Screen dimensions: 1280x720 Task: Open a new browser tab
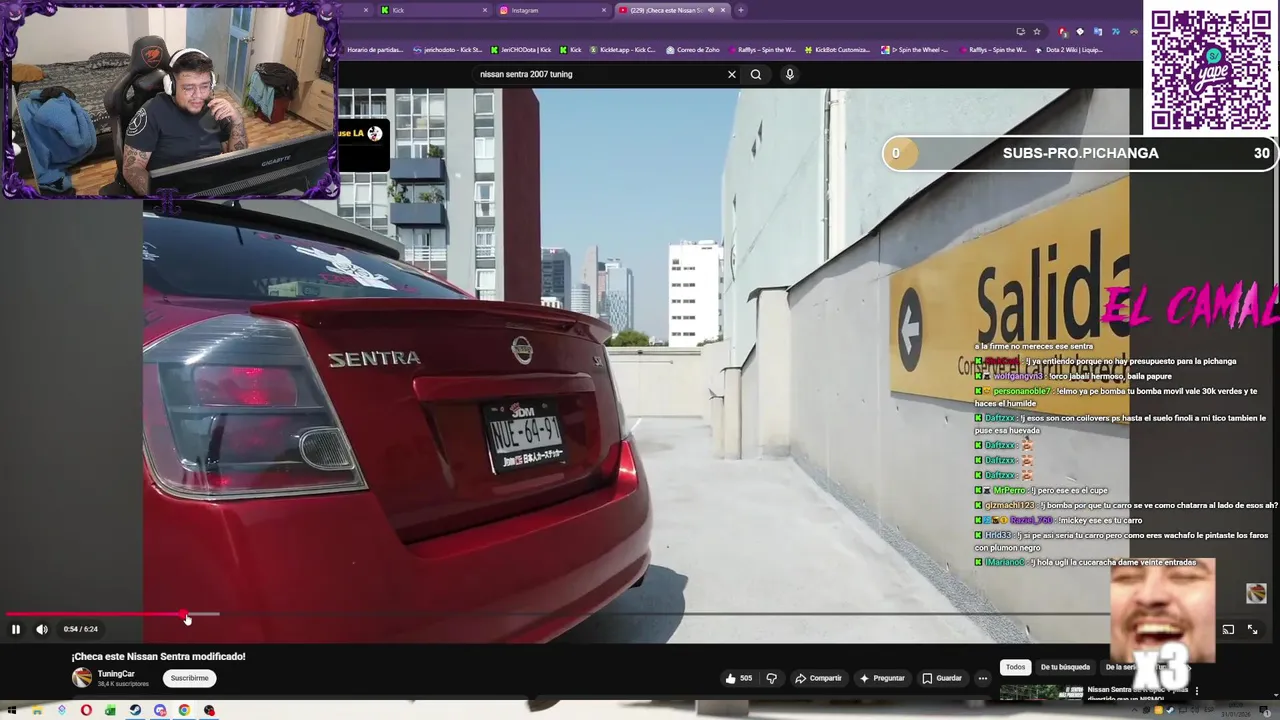pos(741,10)
